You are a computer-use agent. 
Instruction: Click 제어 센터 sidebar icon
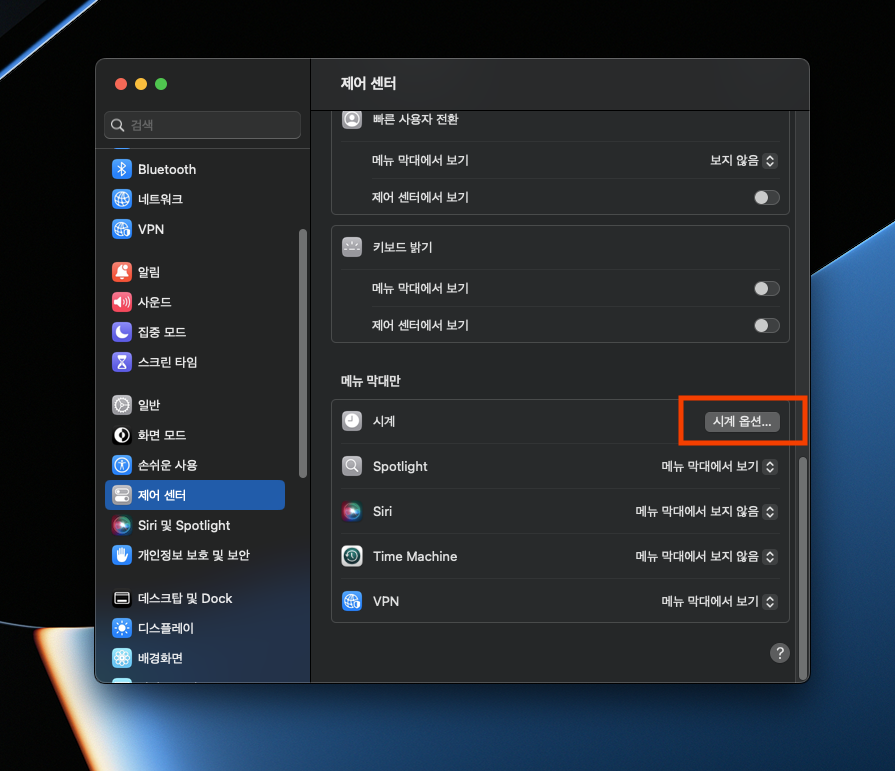click(x=122, y=495)
